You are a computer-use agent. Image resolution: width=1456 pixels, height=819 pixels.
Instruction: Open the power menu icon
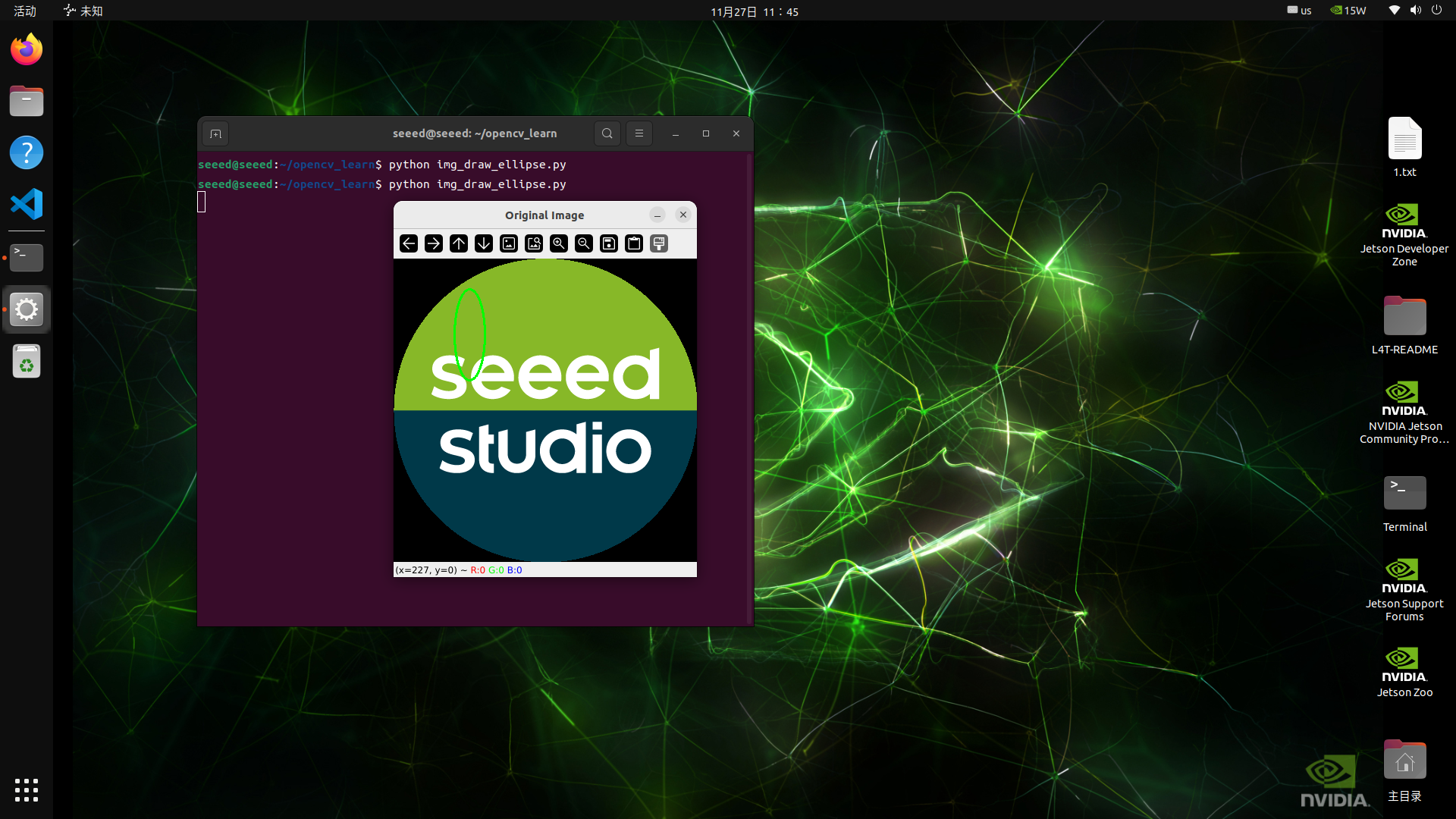click(1436, 11)
